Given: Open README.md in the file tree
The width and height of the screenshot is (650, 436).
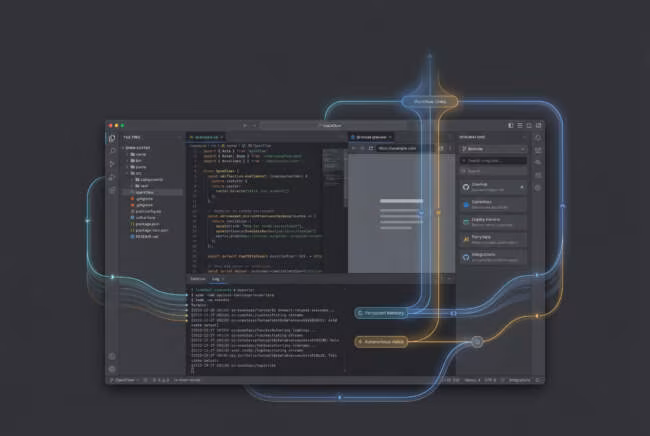Looking at the screenshot, I should [144, 236].
